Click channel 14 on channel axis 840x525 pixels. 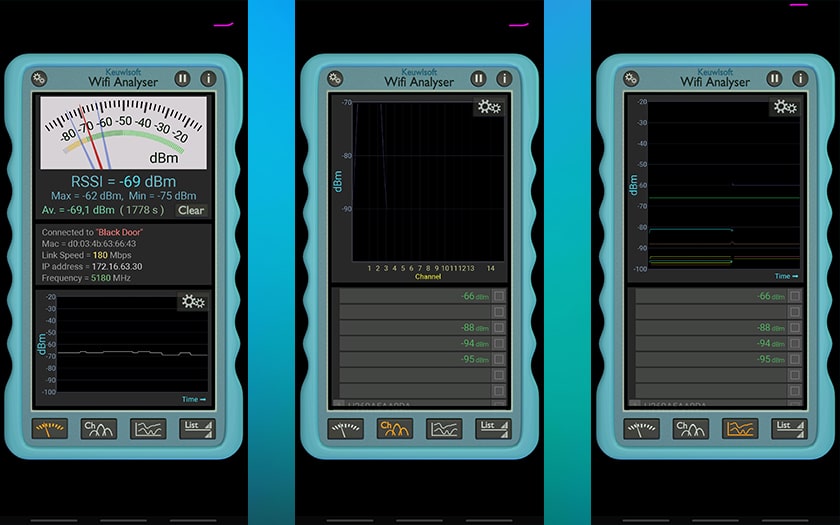pos(490,268)
